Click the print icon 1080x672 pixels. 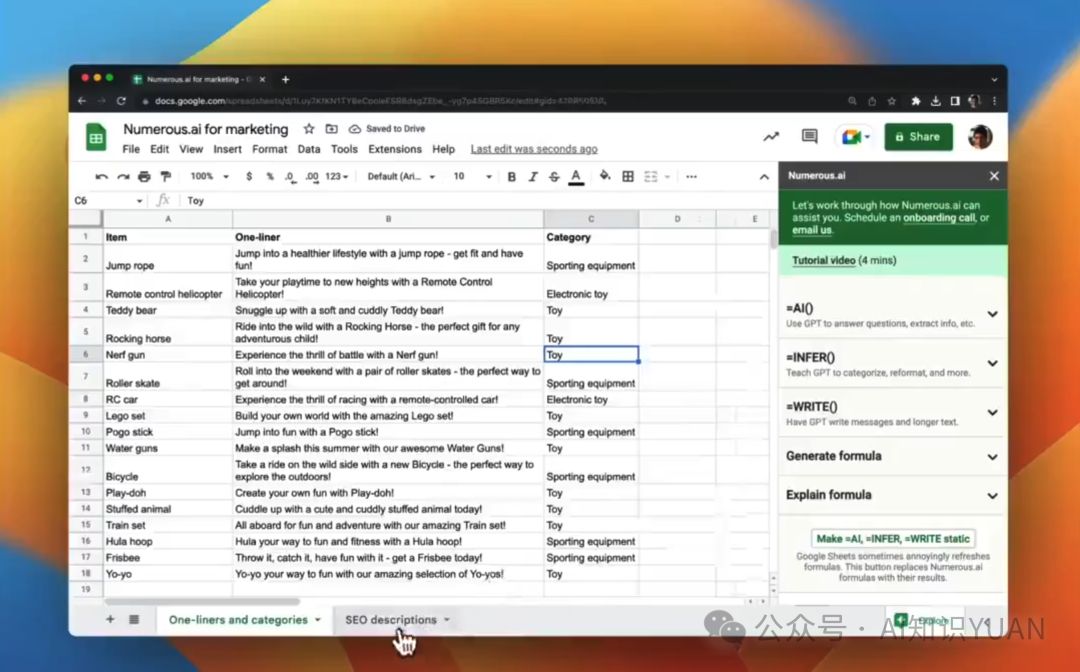pyautogui.click(x=144, y=177)
